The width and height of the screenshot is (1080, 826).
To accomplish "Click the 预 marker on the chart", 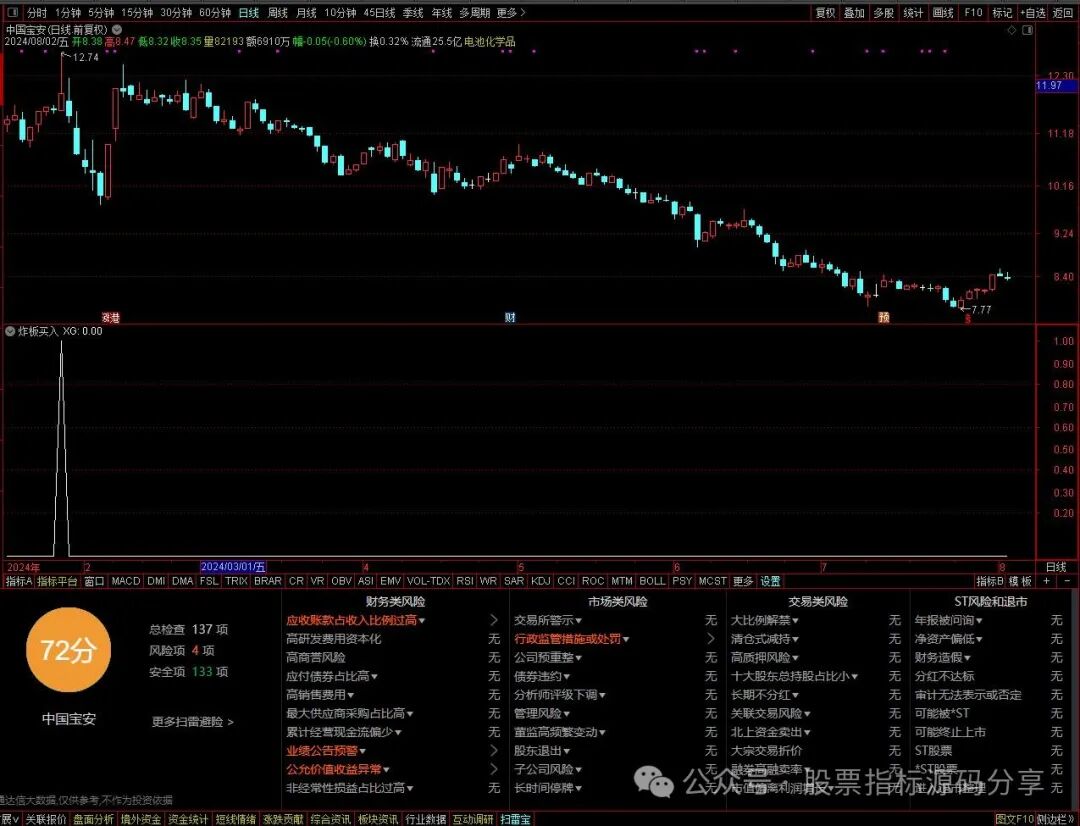I will [884, 318].
